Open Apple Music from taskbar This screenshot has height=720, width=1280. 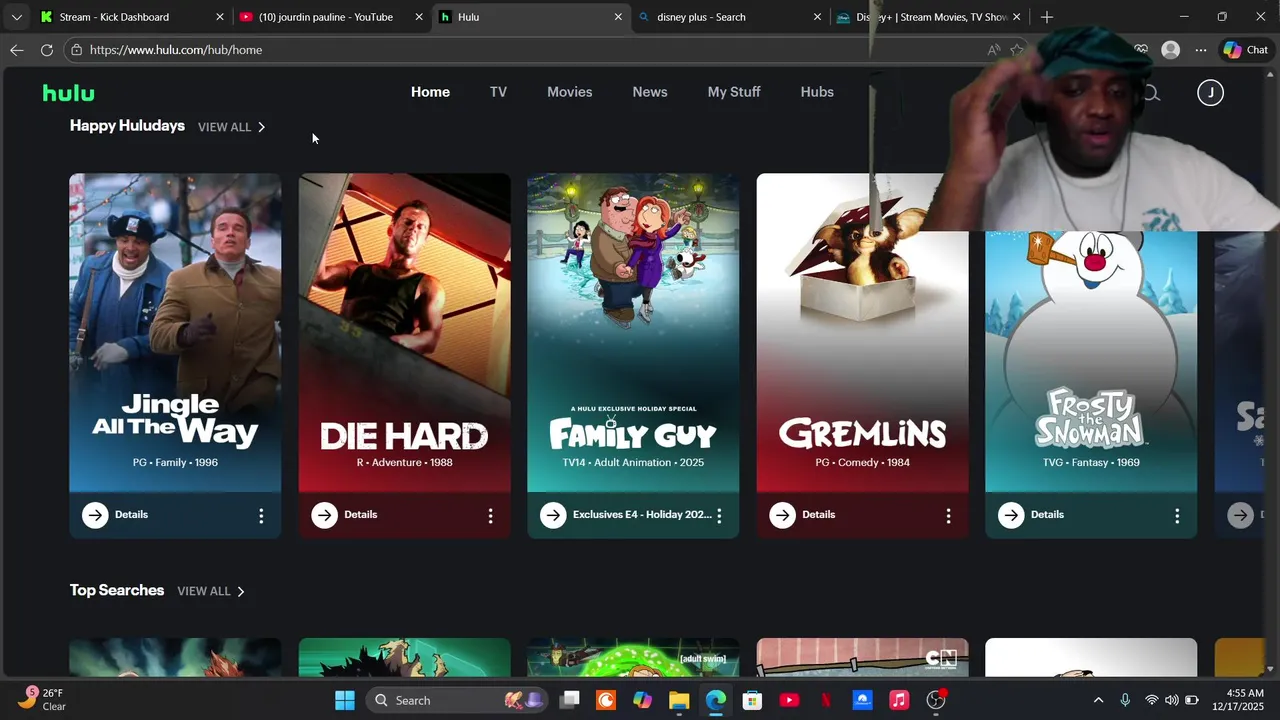click(899, 700)
